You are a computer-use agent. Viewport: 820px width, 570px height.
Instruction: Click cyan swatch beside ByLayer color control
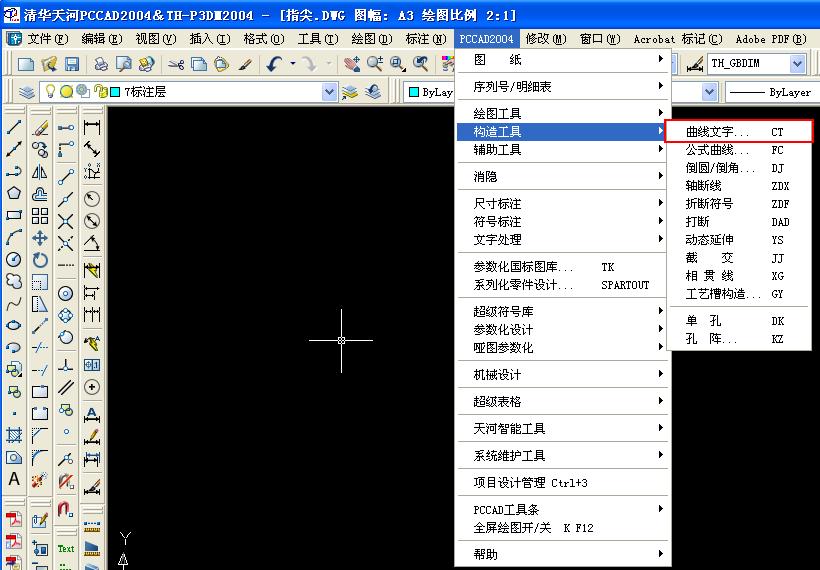pyautogui.click(x=414, y=93)
